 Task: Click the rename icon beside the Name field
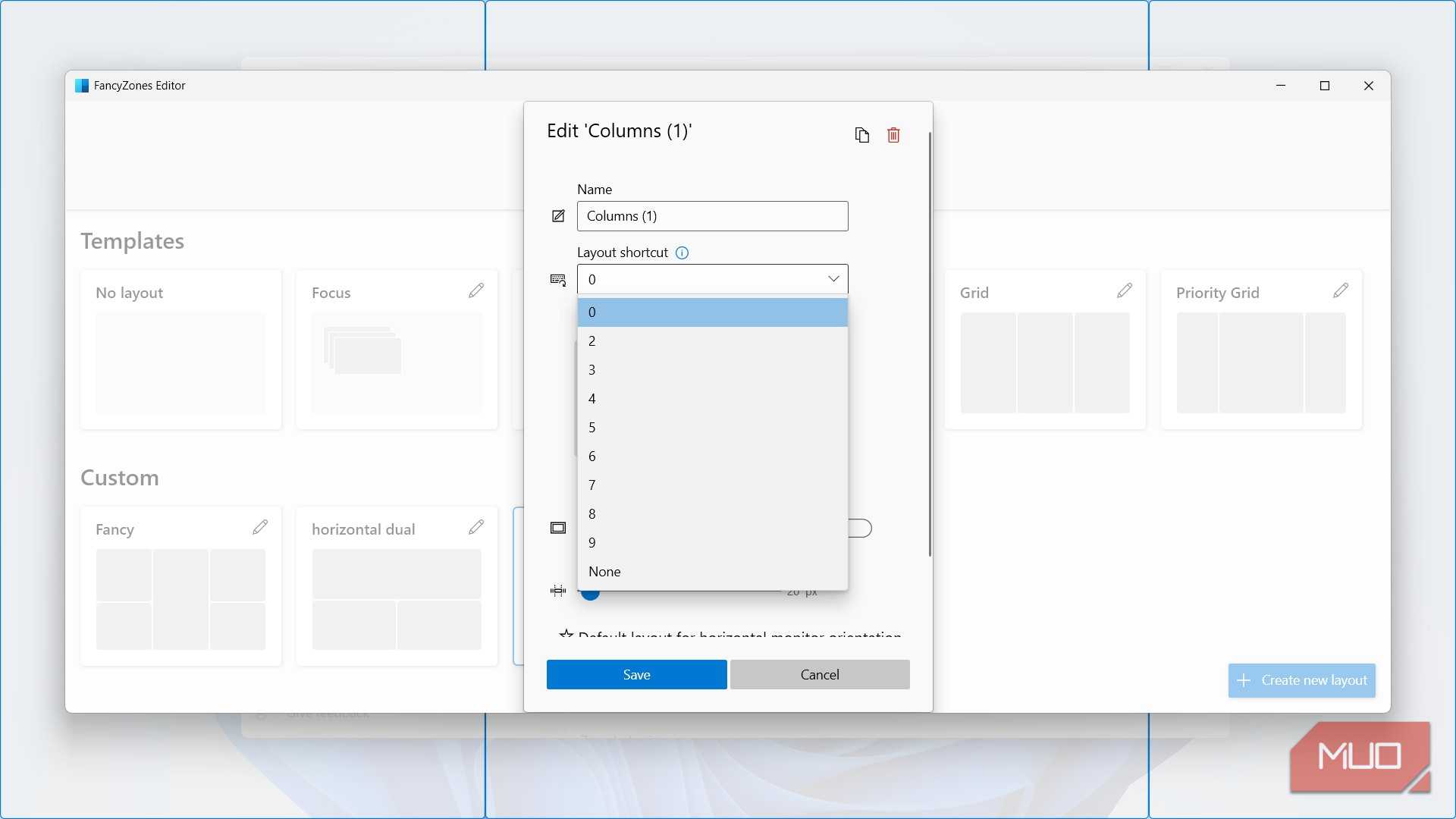tap(558, 216)
